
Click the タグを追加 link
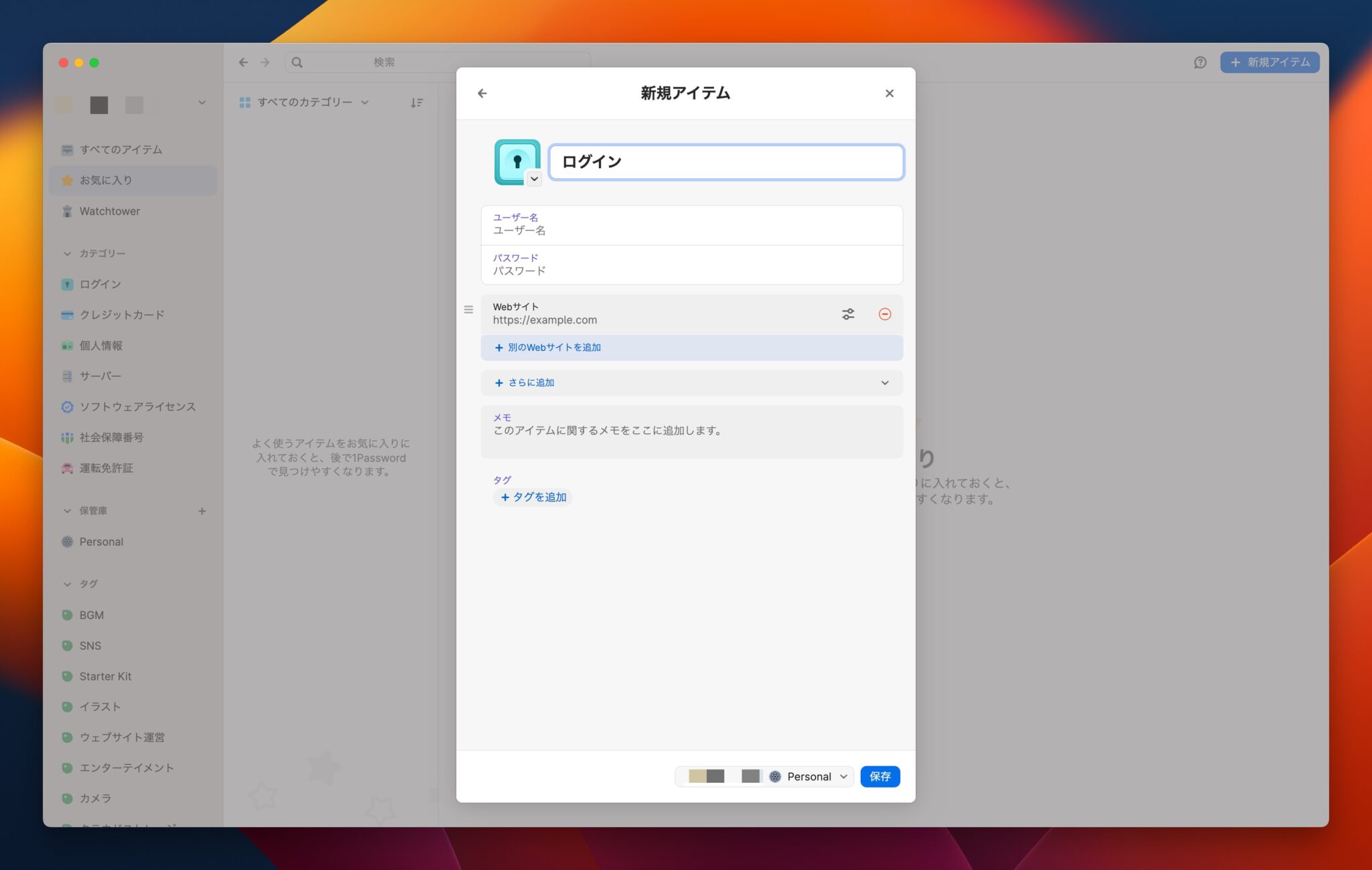click(x=533, y=497)
